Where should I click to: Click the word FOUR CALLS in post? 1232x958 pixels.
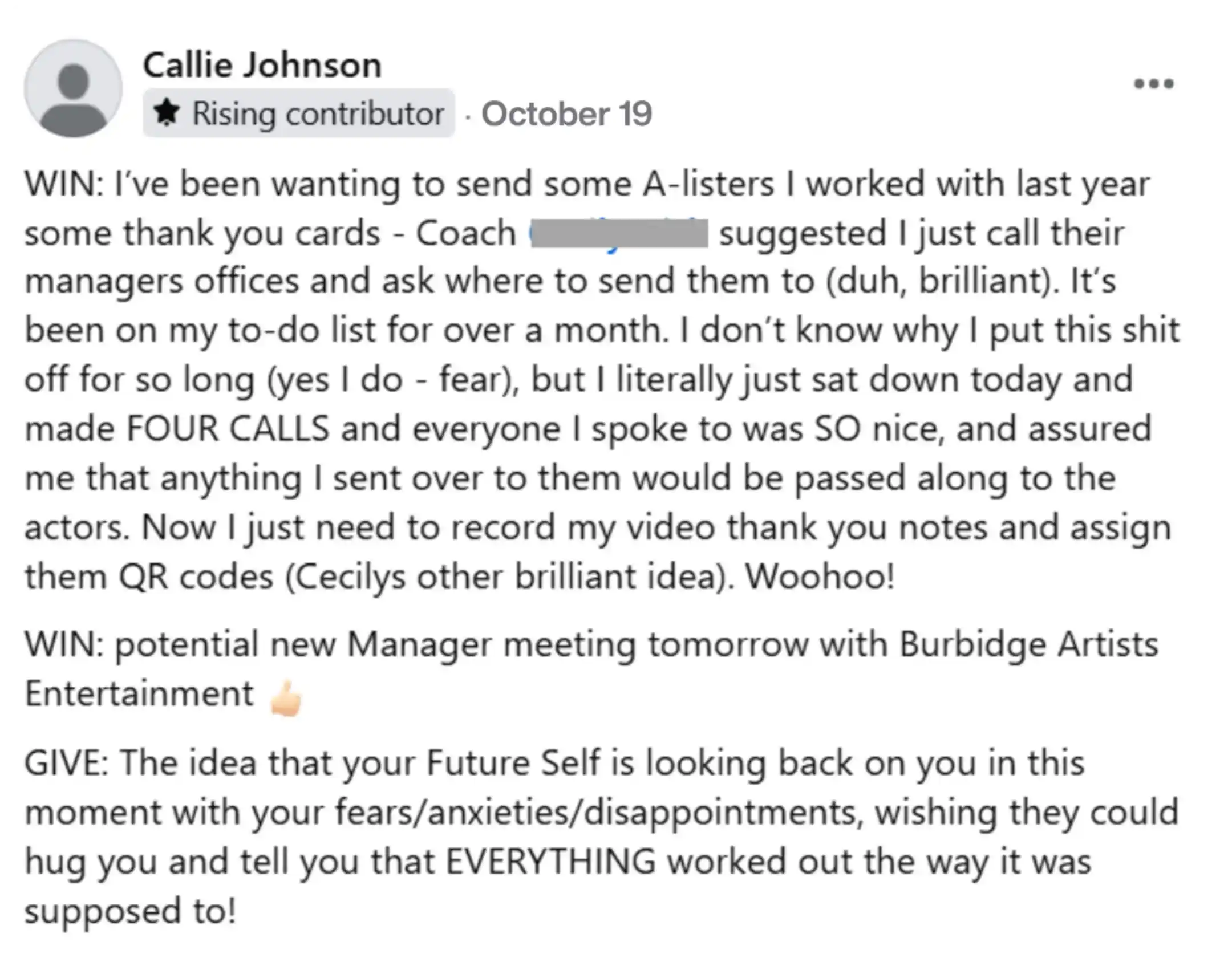tap(228, 428)
